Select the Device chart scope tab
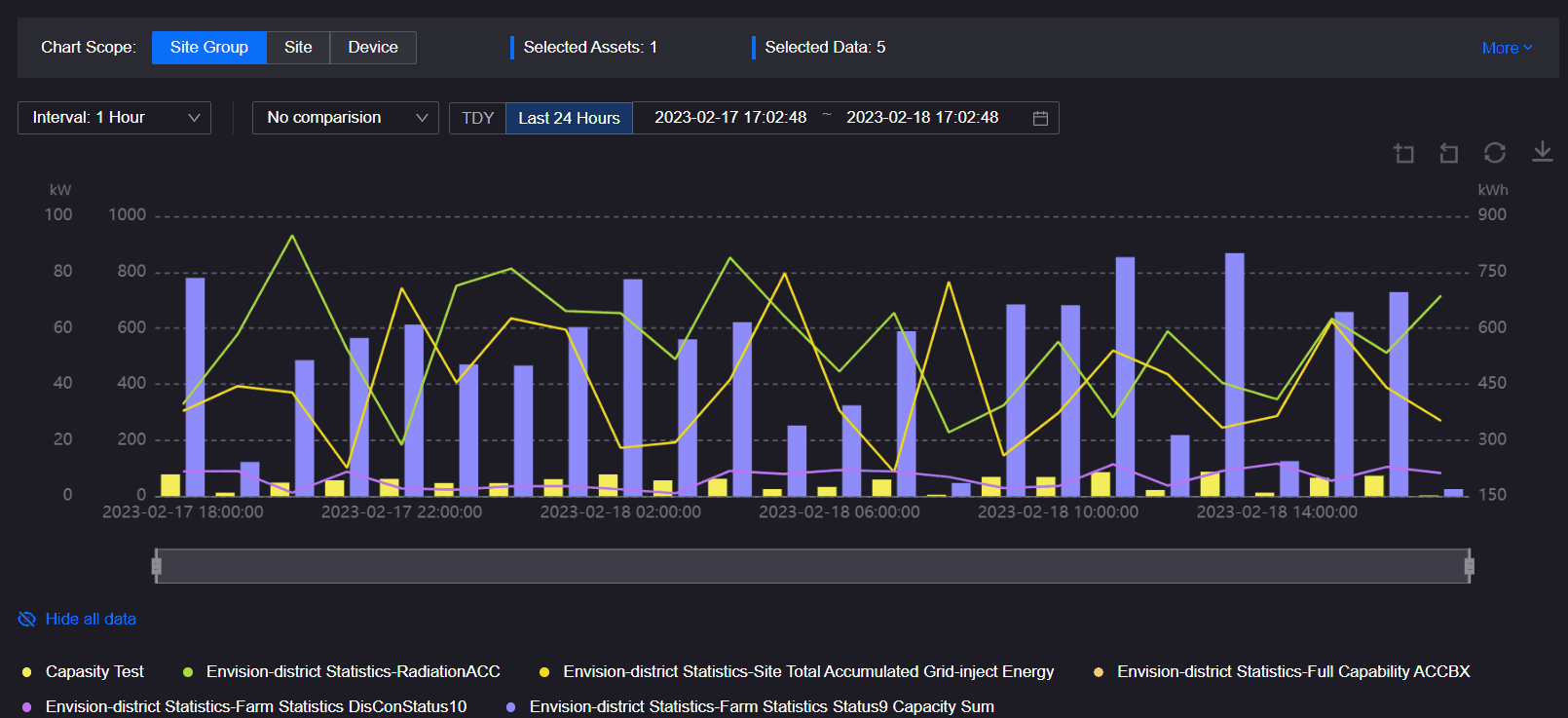The height and width of the screenshot is (718, 1568). 373,48
